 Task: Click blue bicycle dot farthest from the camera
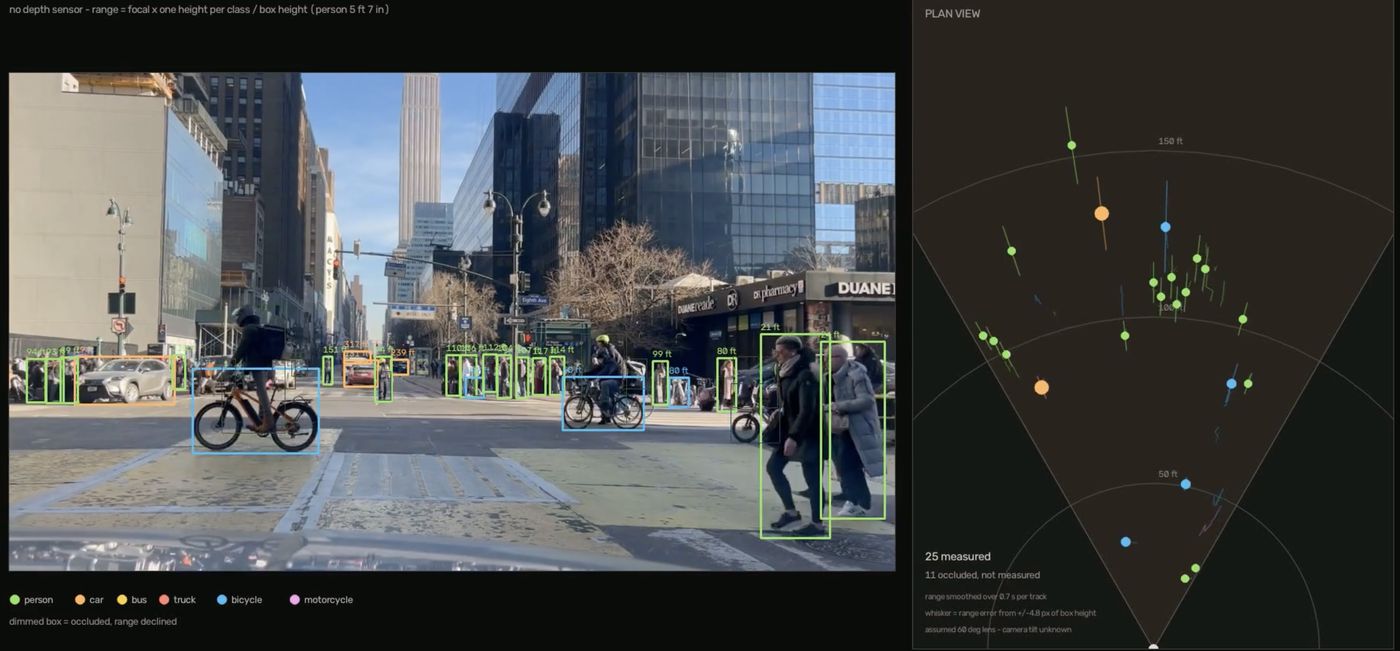(1165, 227)
